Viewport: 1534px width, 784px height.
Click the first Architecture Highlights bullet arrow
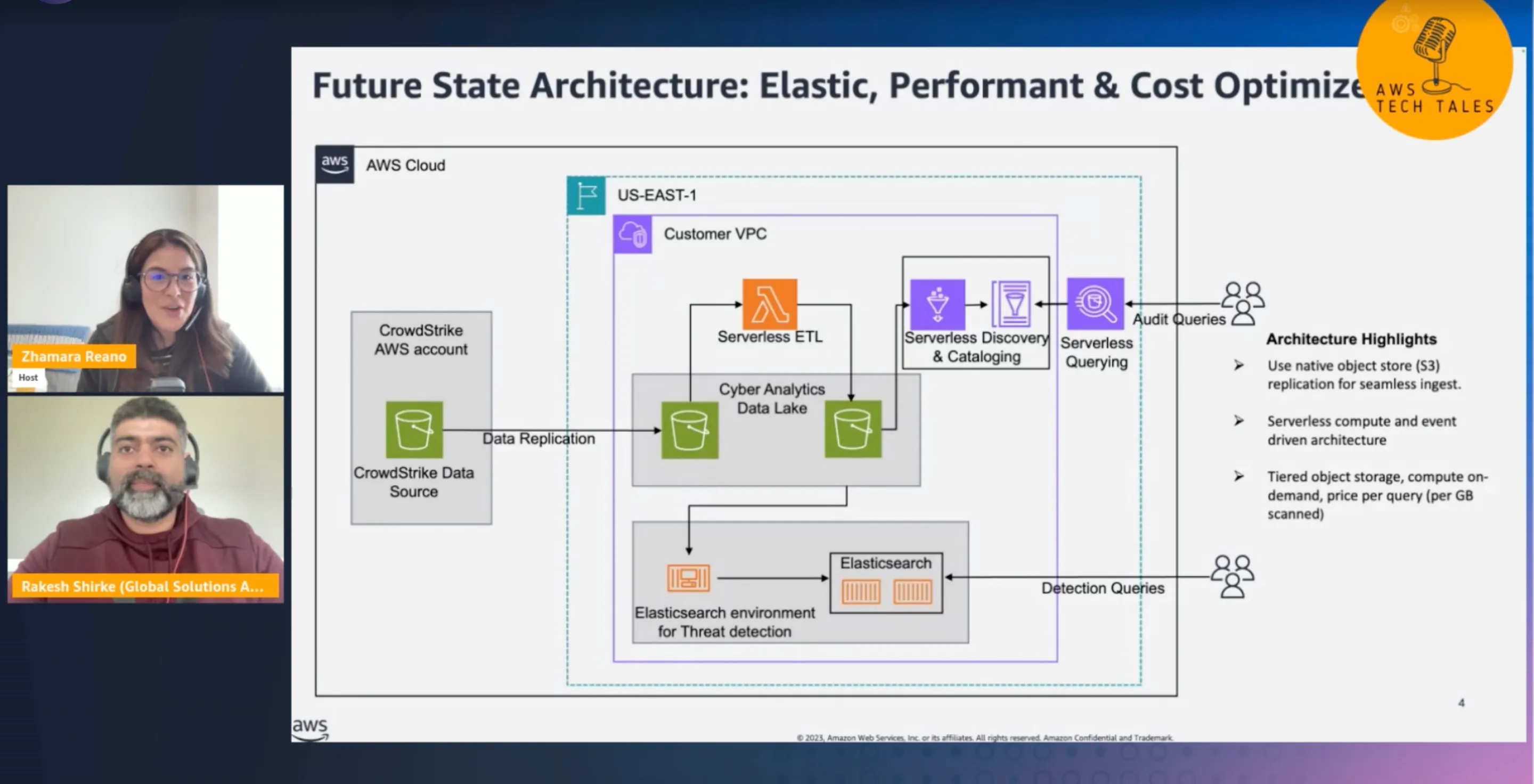coord(1238,365)
